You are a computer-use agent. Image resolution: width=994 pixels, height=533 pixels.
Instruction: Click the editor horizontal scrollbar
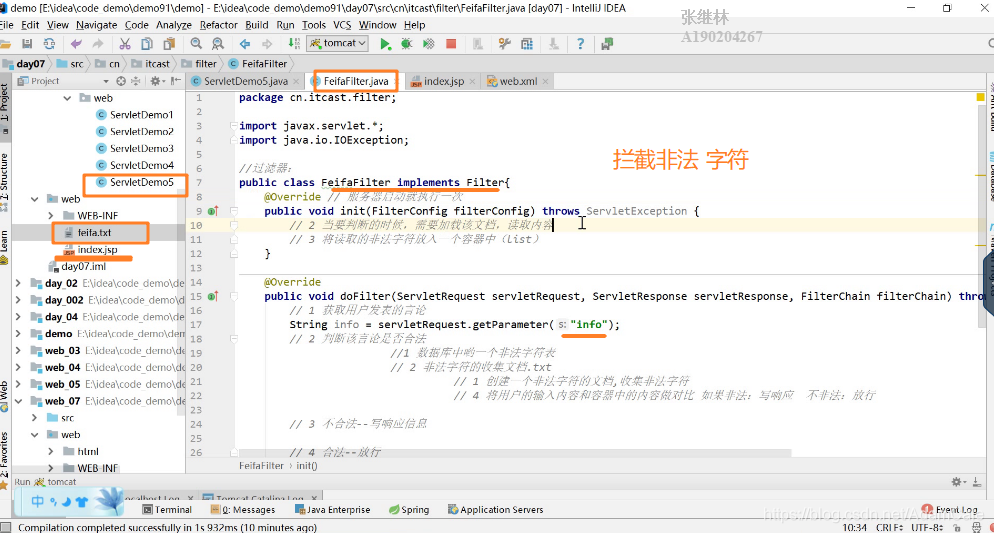tap(513, 453)
